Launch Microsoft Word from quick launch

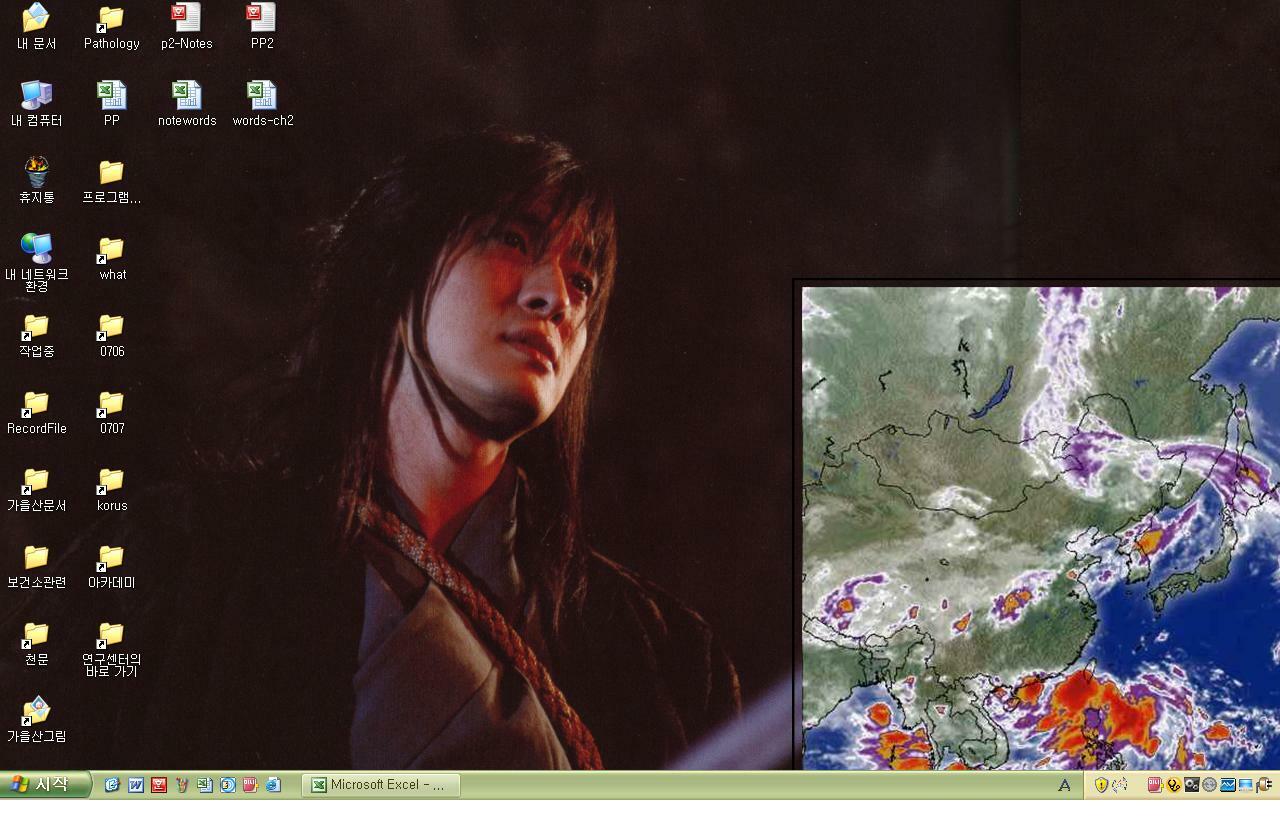pos(136,785)
